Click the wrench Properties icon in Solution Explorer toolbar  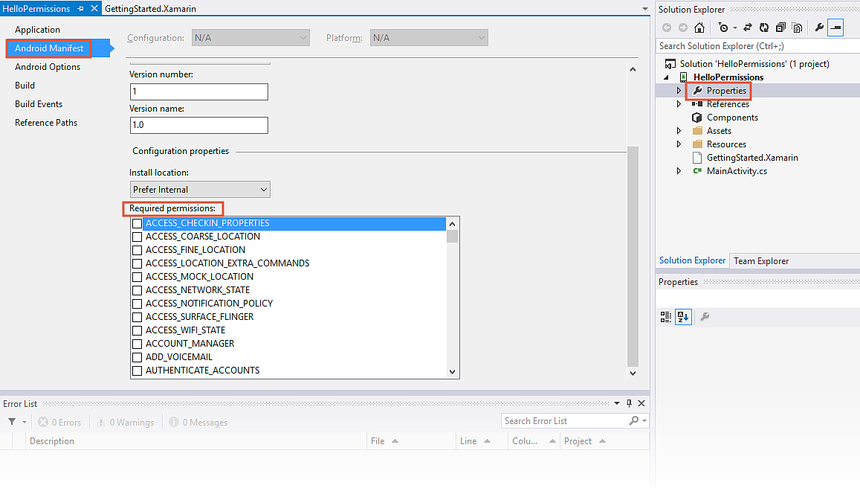818,27
